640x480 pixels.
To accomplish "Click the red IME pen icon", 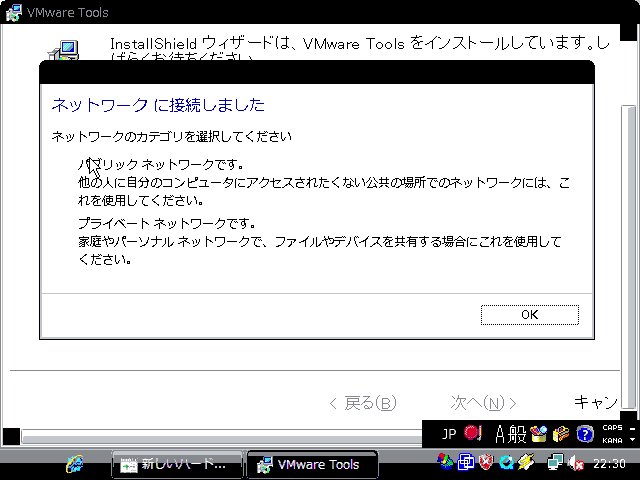I will (473, 433).
